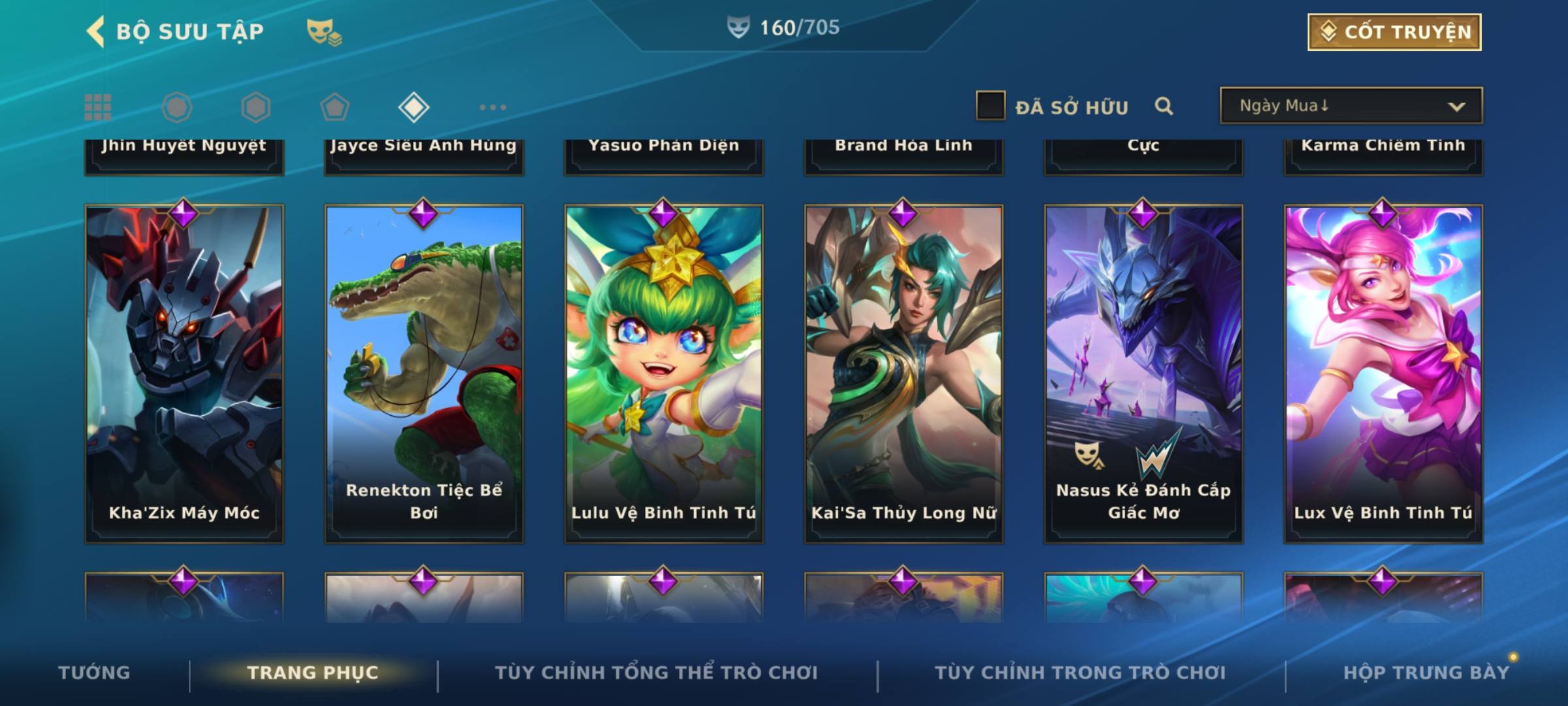
Task: Open the Lux Vệ Binh Tinh Tú skin
Action: point(1383,374)
